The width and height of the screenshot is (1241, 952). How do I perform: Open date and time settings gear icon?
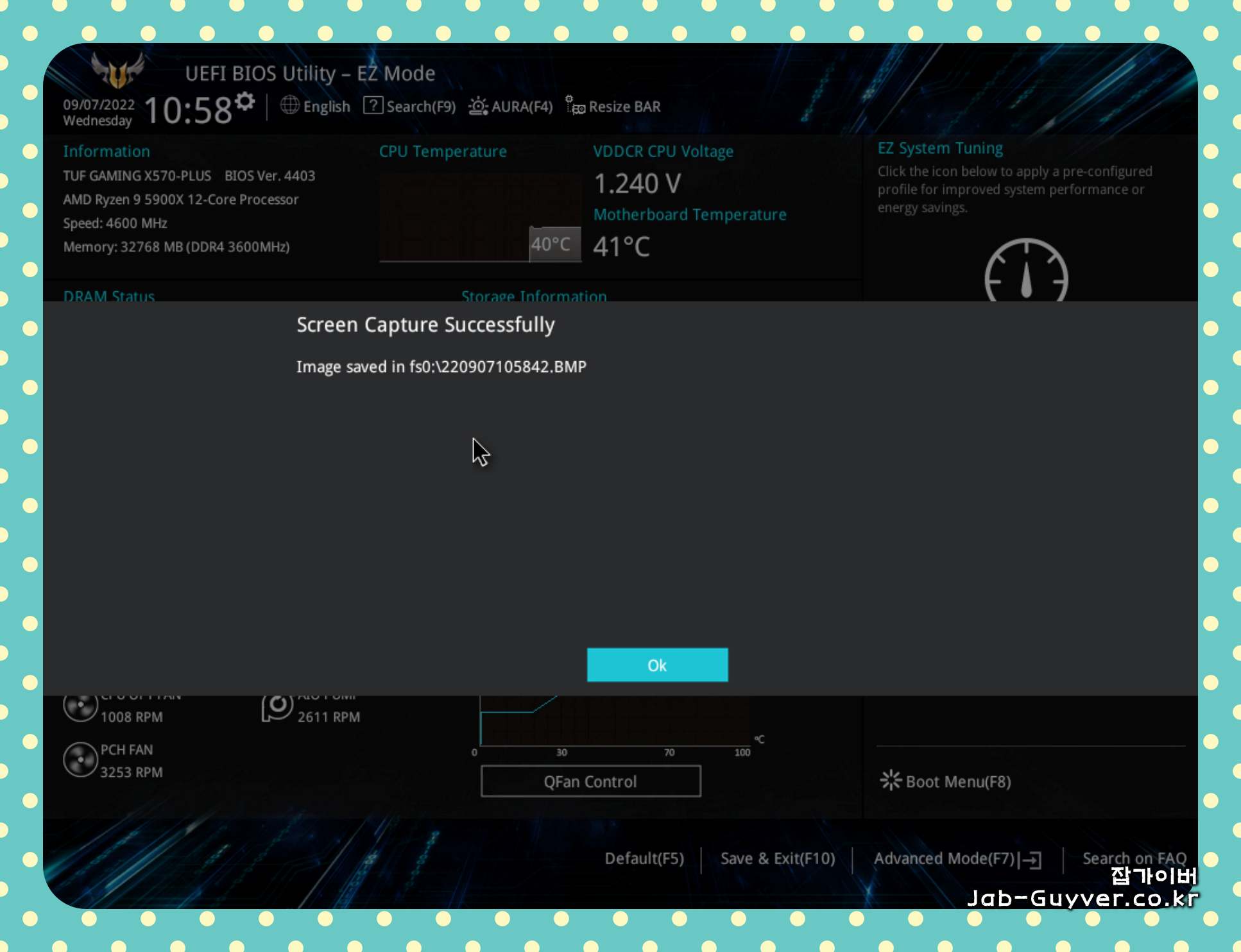[244, 101]
